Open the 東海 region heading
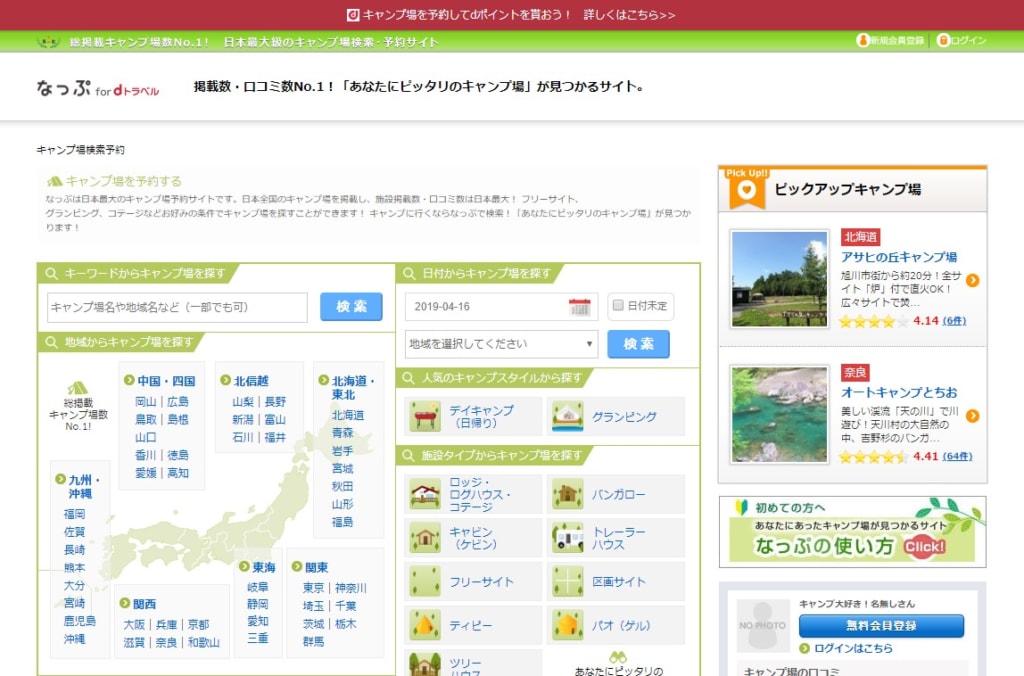The height and width of the screenshot is (676, 1024). point(264,568)
